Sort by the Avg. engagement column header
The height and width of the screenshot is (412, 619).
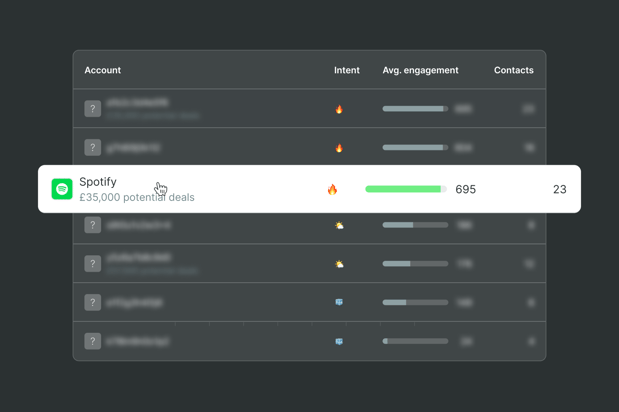420,70
